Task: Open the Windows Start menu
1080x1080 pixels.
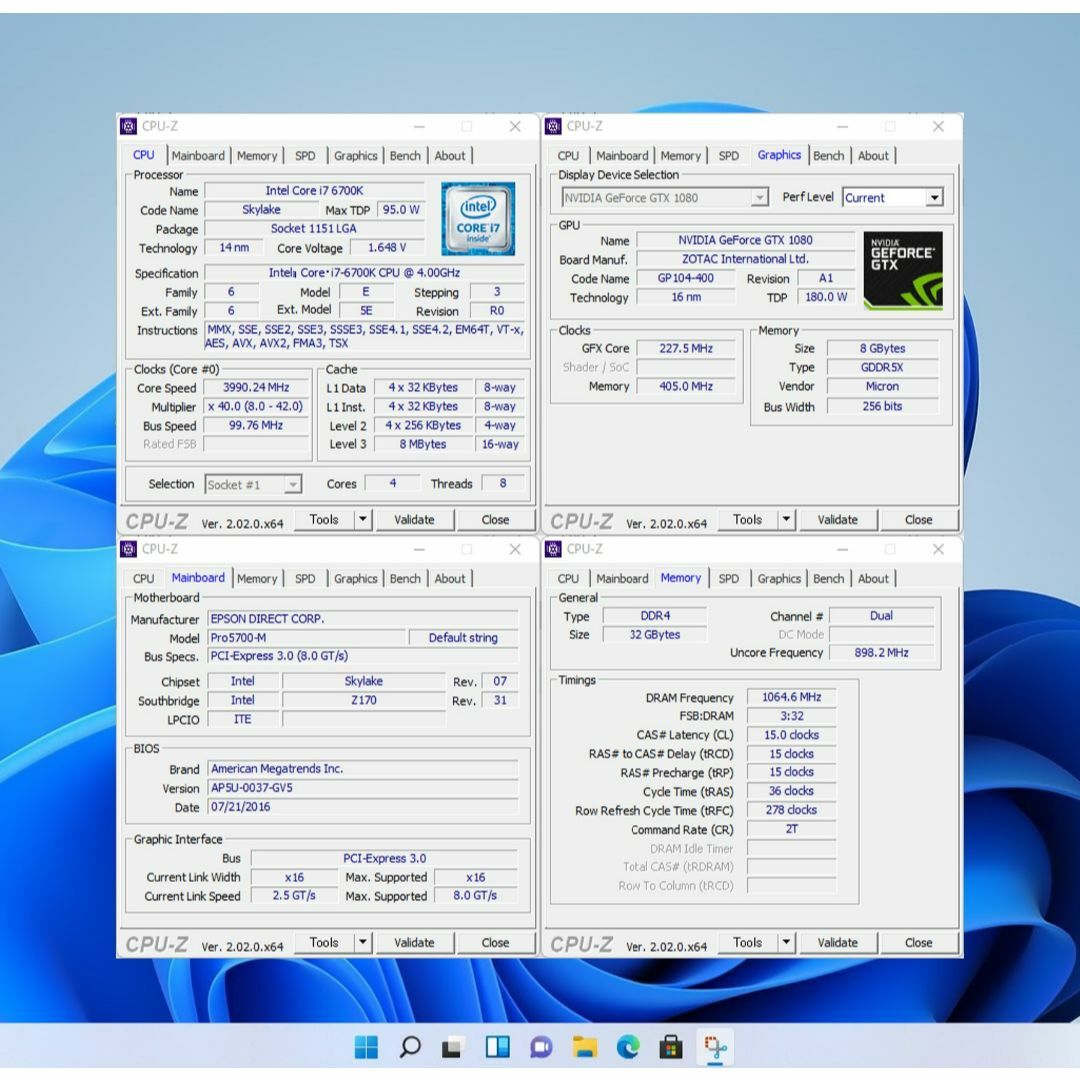Action: (x=366, y=1047)
